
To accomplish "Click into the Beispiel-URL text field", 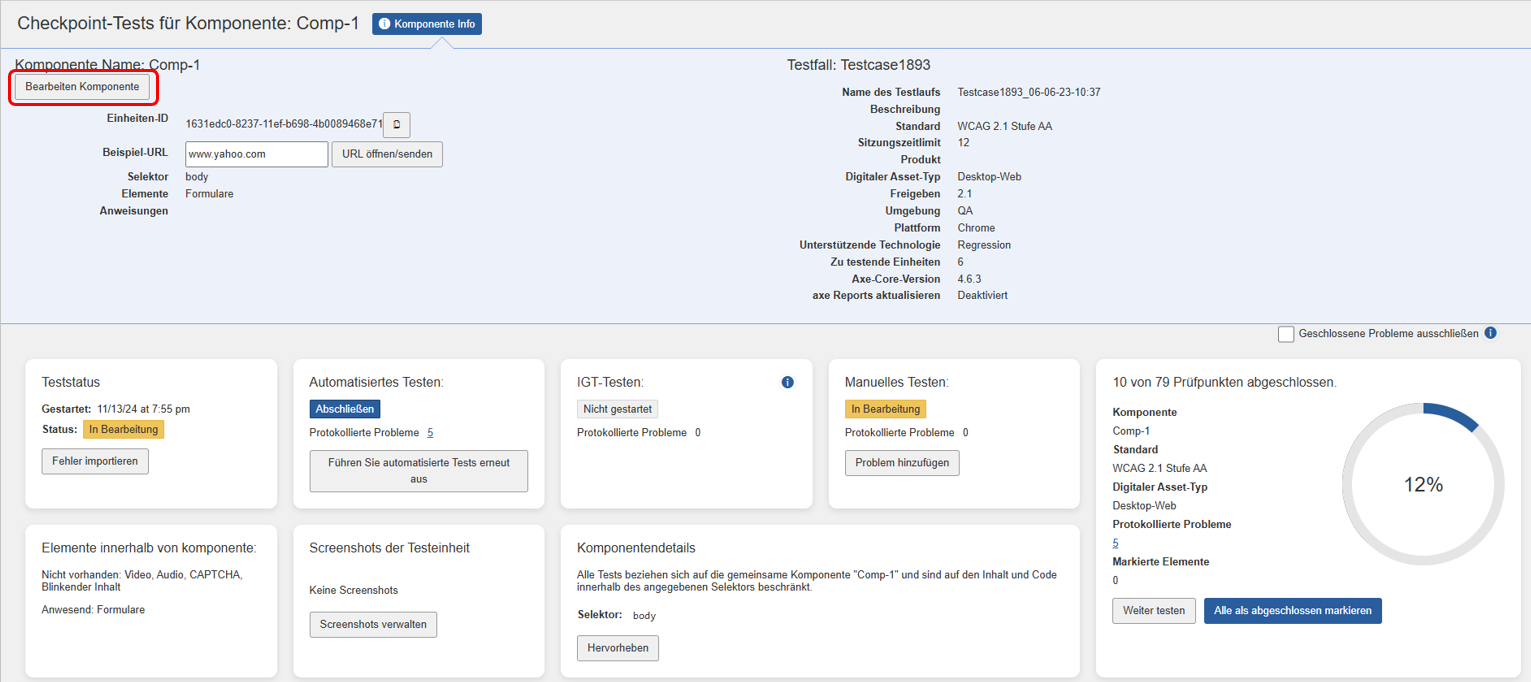I will point(257,154).
